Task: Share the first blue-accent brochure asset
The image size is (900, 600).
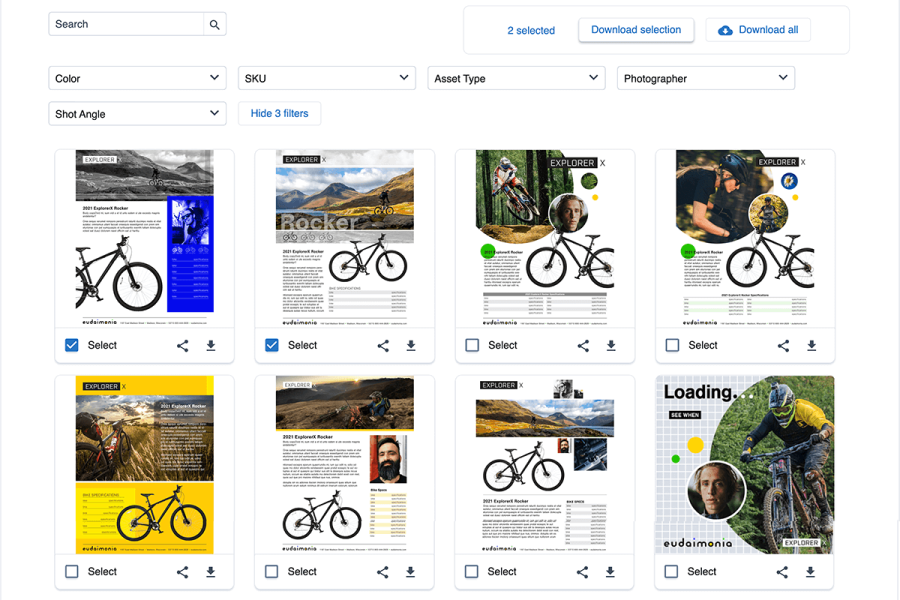Action: 183,345
